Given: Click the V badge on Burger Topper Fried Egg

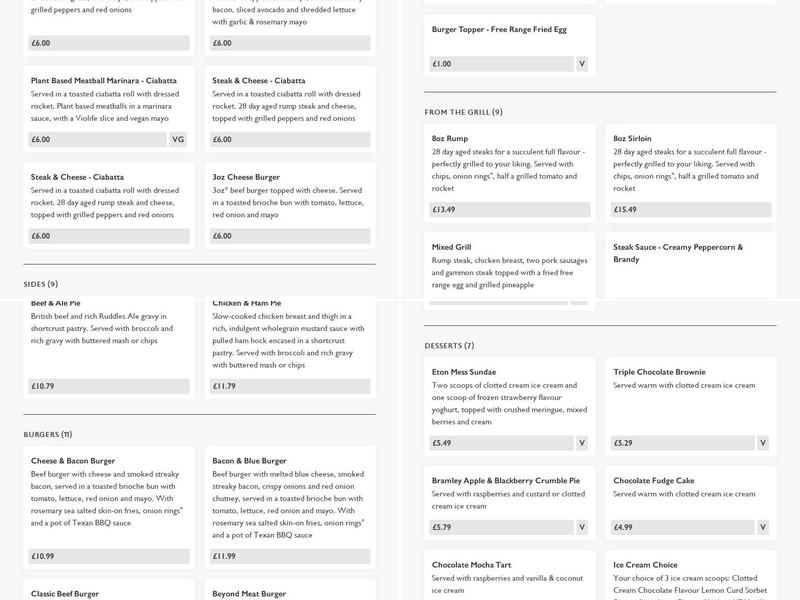Looking at the screenshot, I should point(582,64).
